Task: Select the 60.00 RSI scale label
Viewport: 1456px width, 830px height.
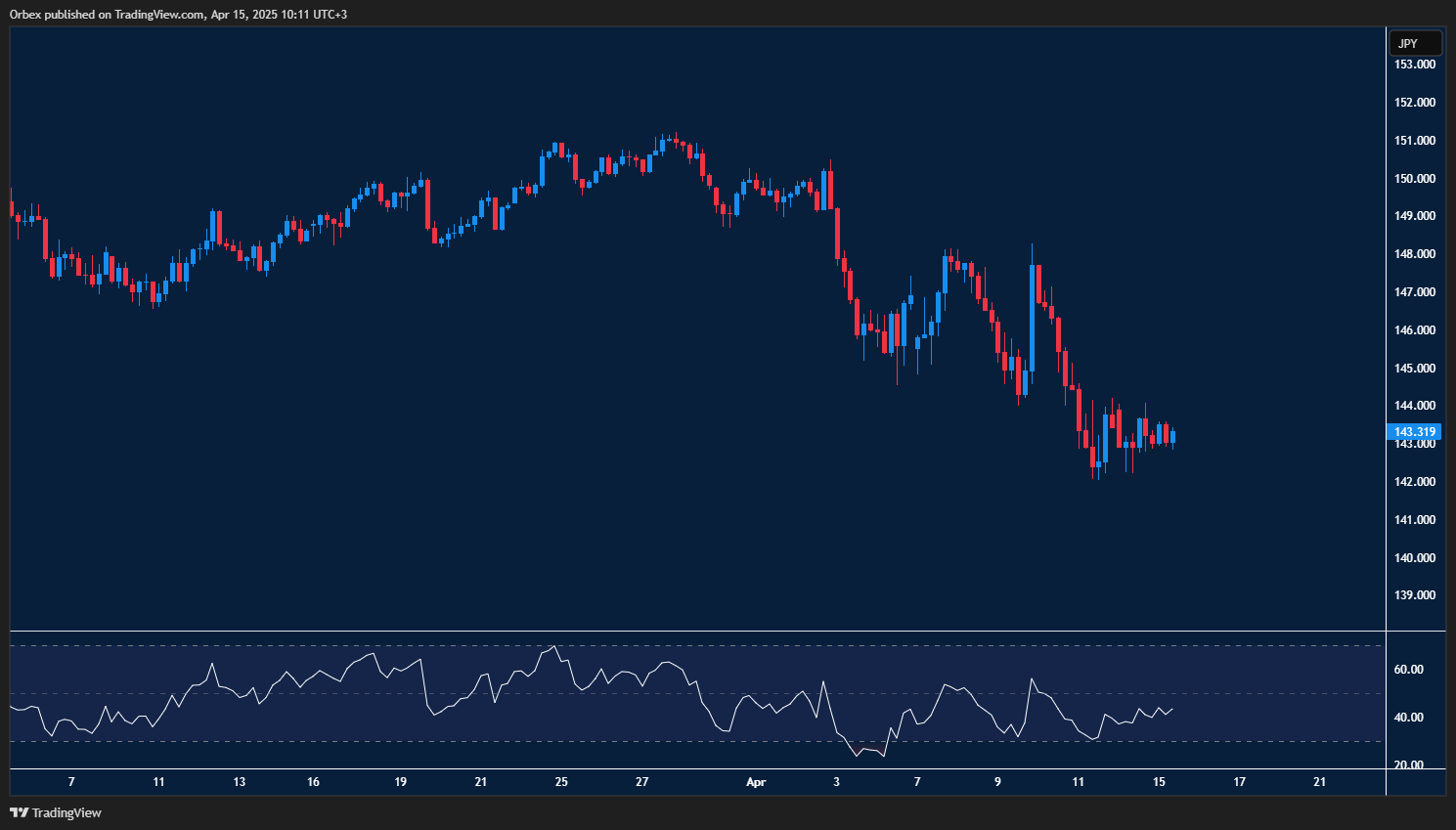Action: [1408, 670]
